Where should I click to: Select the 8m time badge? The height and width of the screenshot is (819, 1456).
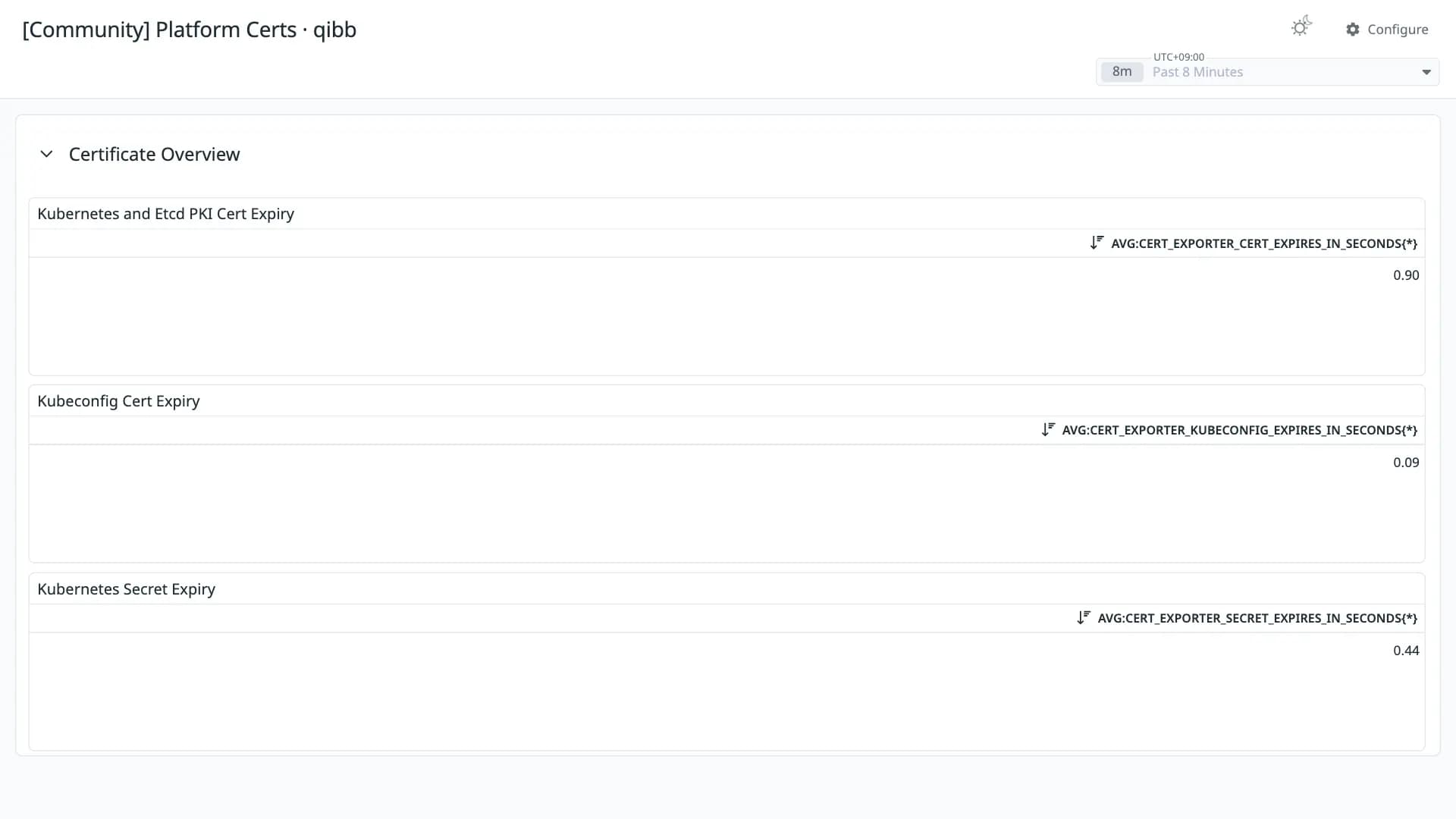pyautogui.click(x=1122, y=72)
